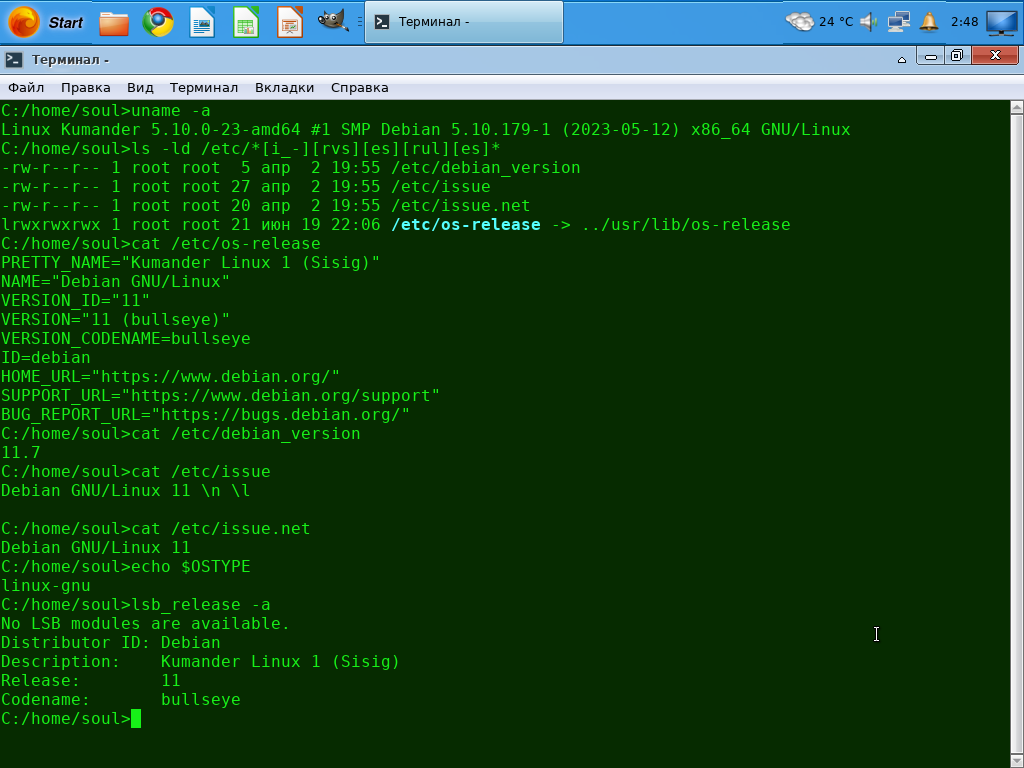Click the roll-up arrow in the title bar

pyautogui.click(x=902, y=59)
